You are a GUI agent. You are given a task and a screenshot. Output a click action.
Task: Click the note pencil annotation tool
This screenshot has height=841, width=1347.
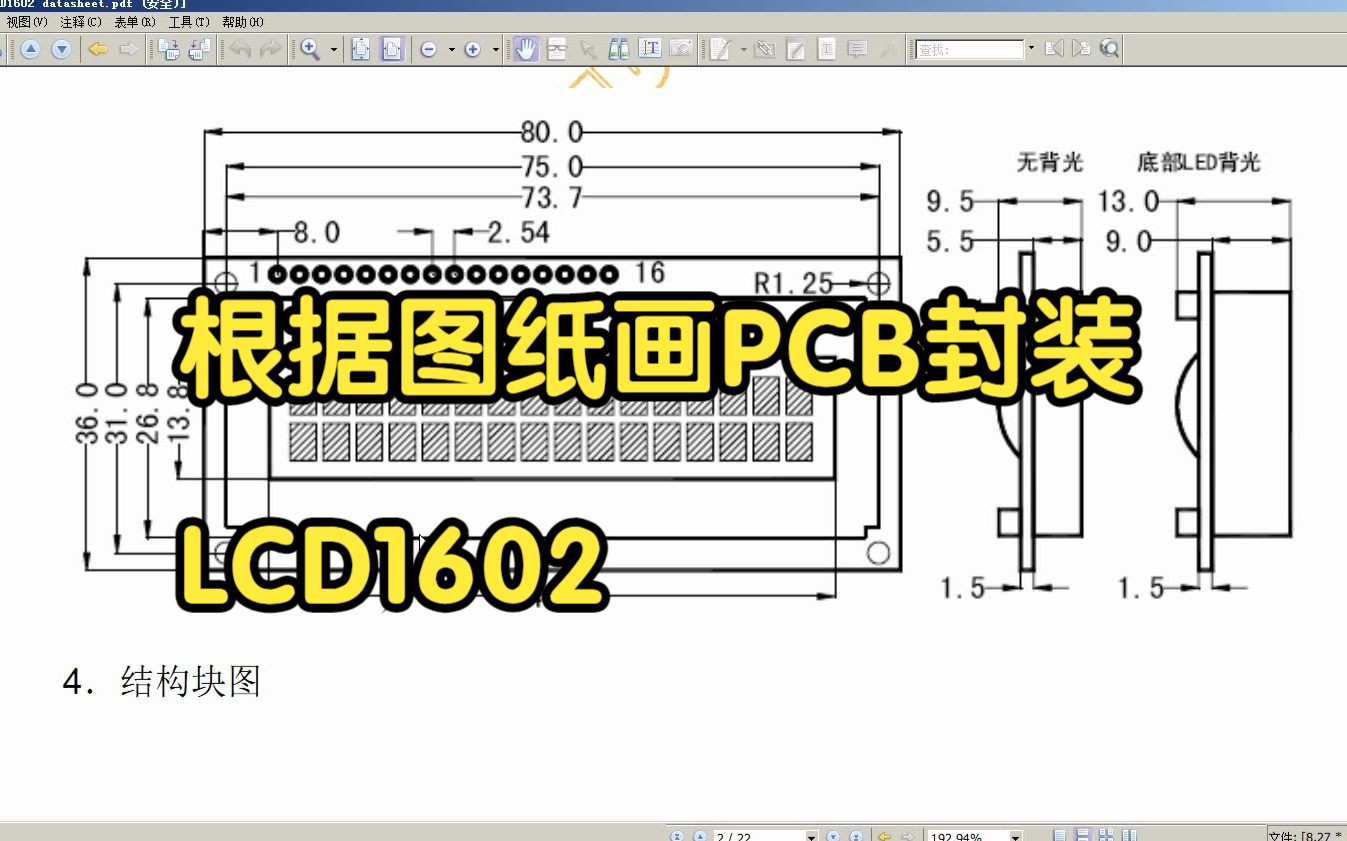pyautogui.click(x=720, y=49)
